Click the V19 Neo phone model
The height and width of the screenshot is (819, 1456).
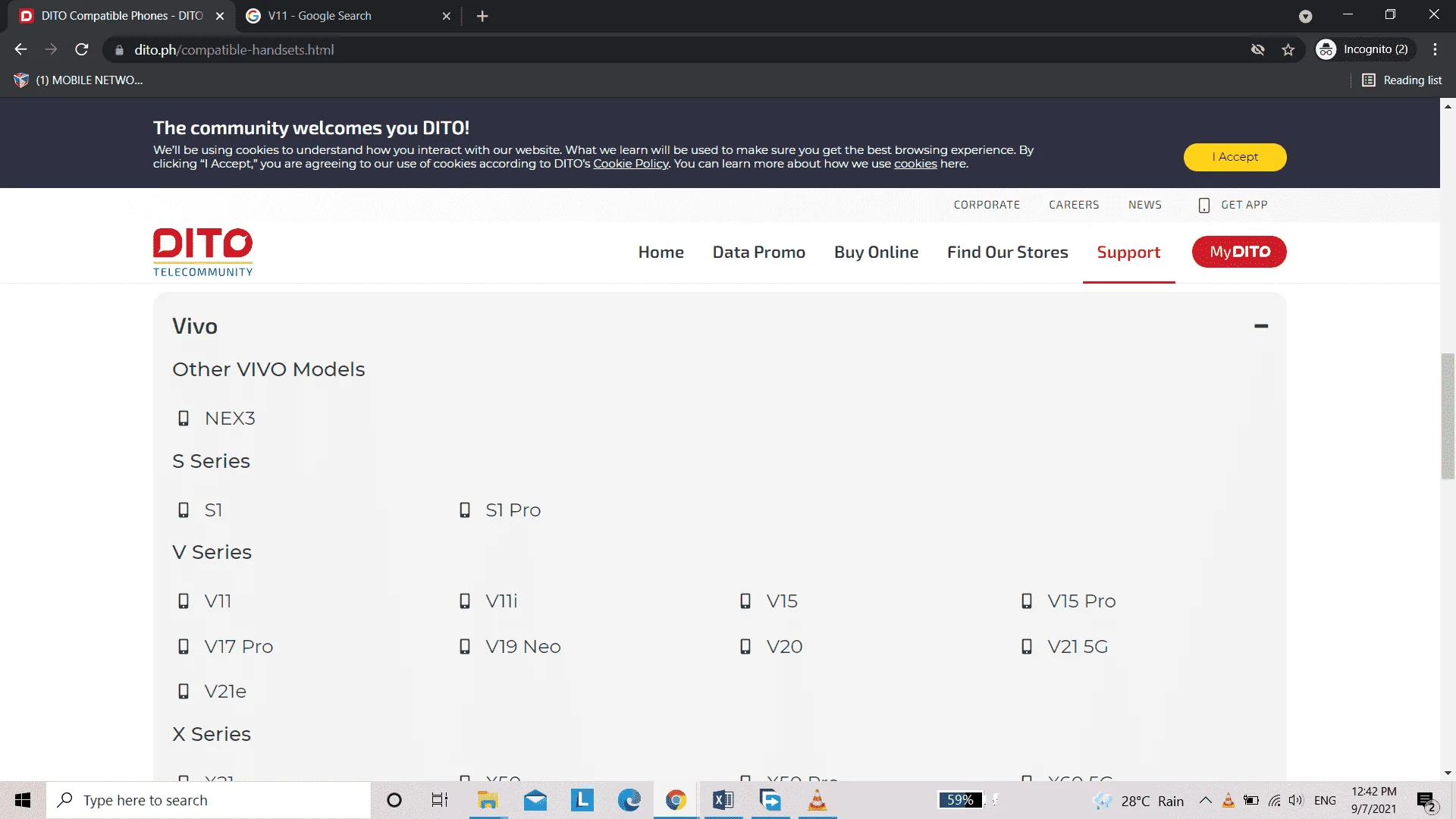tap(522, 647)
